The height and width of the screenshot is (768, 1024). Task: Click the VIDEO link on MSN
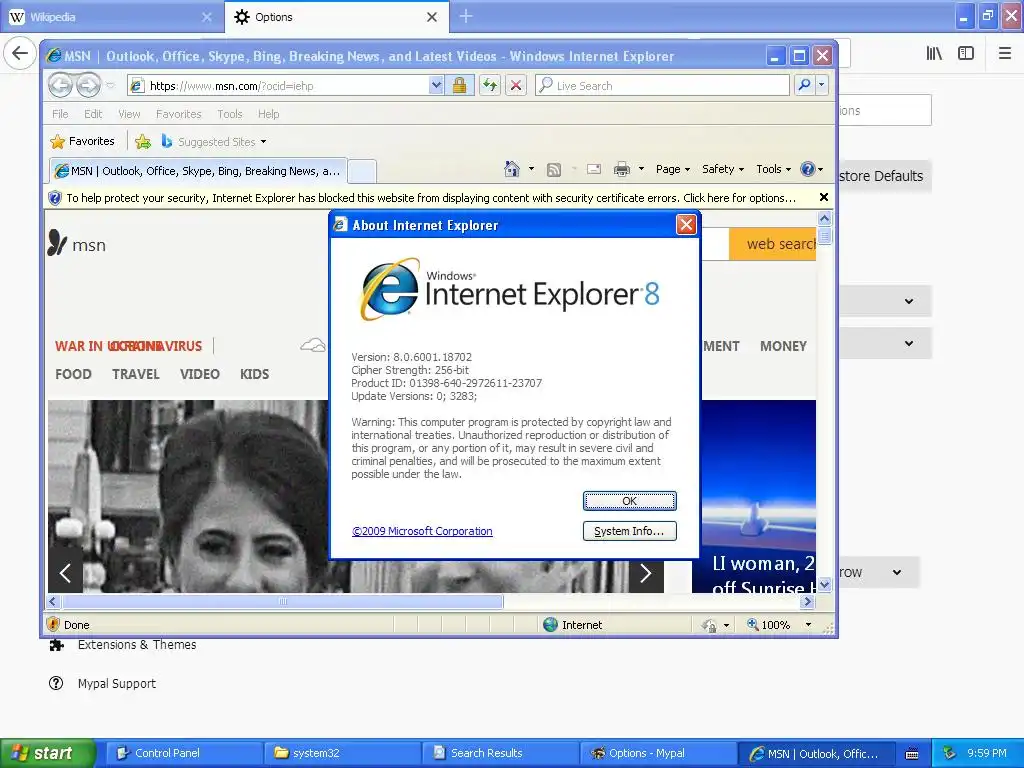[x=199, y=374]
